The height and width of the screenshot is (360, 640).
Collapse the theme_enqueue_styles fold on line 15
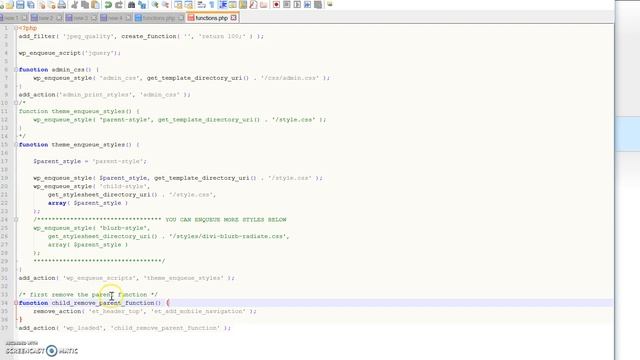pyautogui.click(x=16, y=144)
